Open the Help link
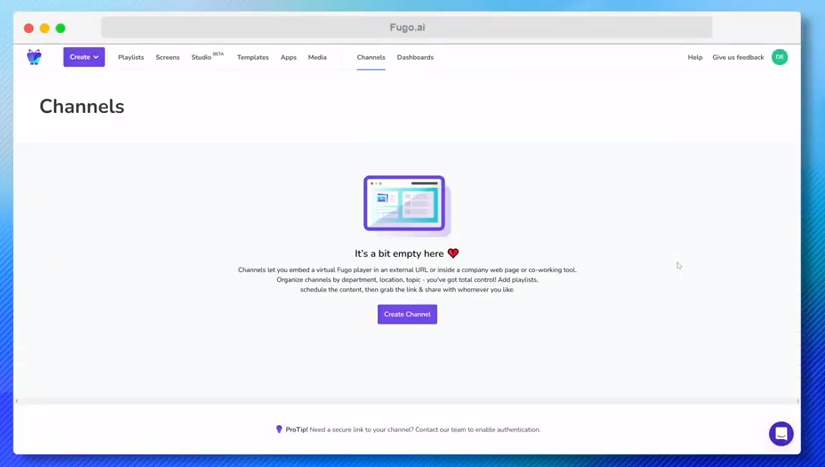 click(695, 57)
